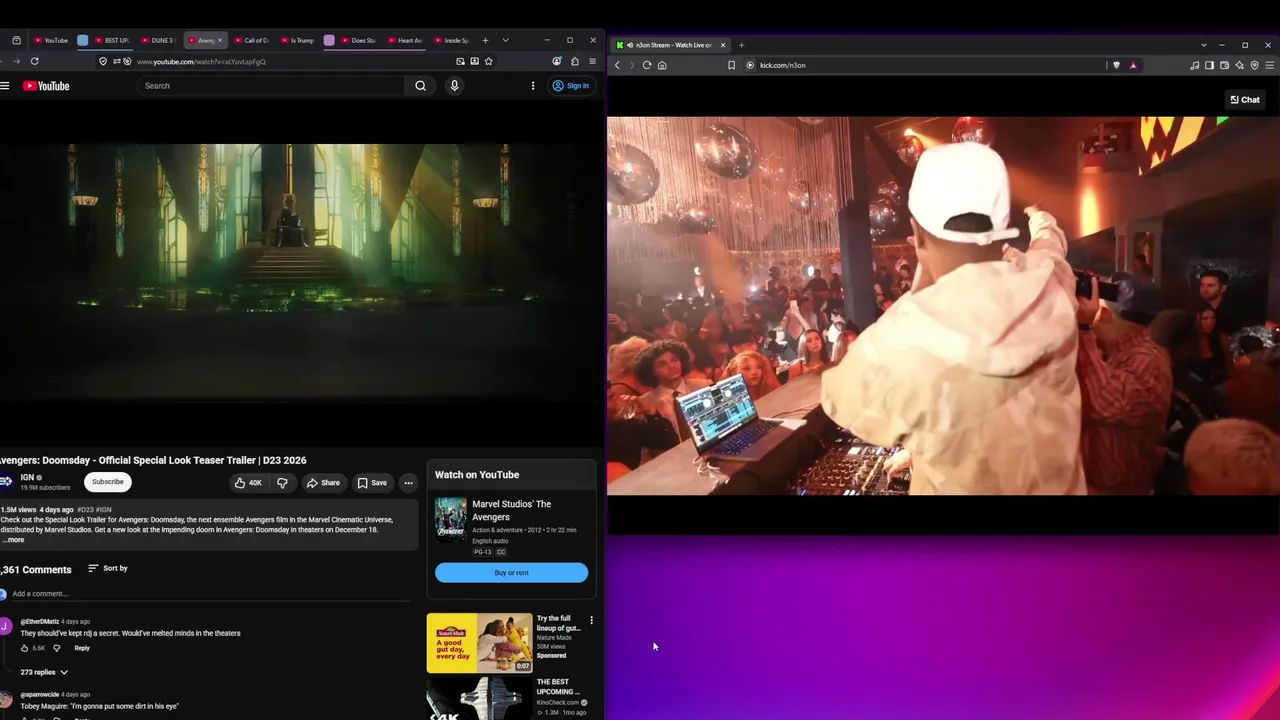Save the Avengers trailer to a playlist
The image size is (1280, 720).
tap(372, 483)
